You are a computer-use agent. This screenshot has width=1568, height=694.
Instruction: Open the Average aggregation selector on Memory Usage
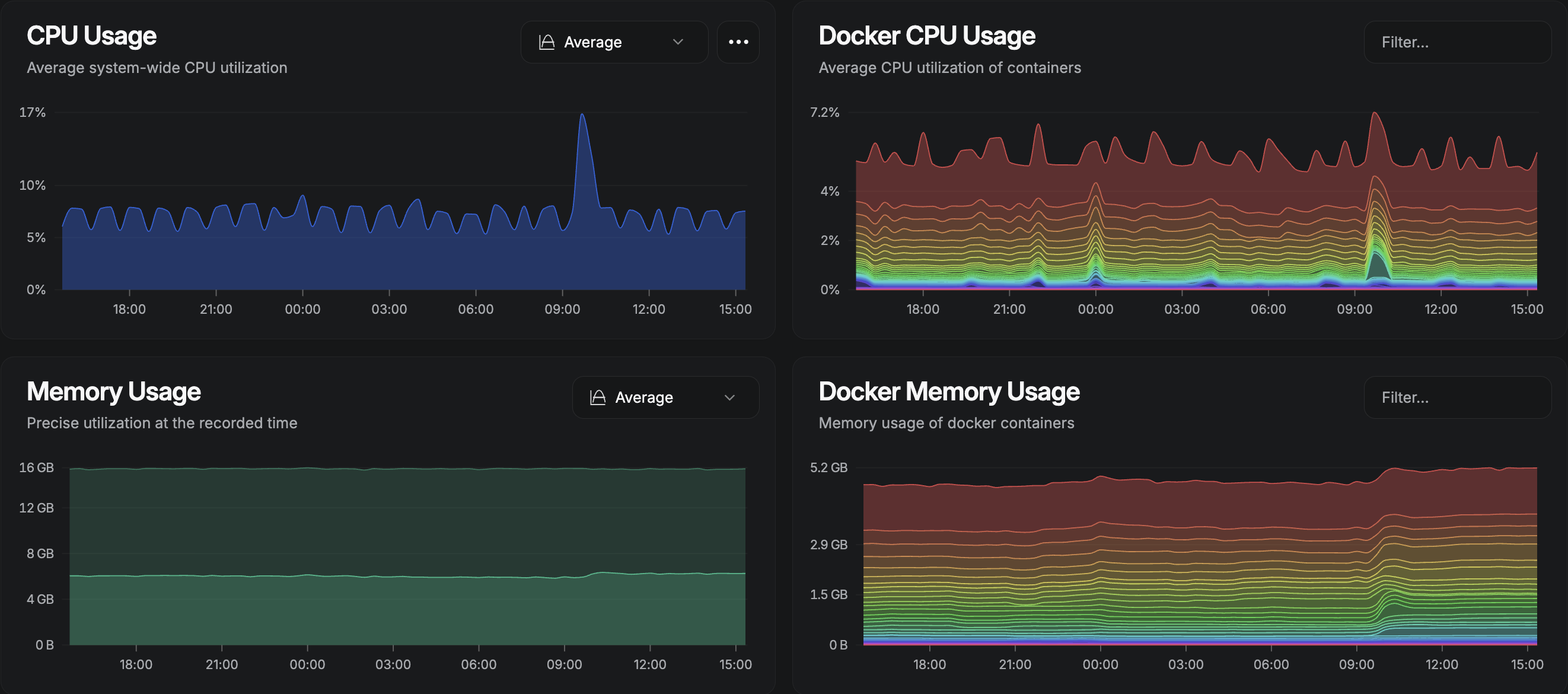click(x=665, y=397)
